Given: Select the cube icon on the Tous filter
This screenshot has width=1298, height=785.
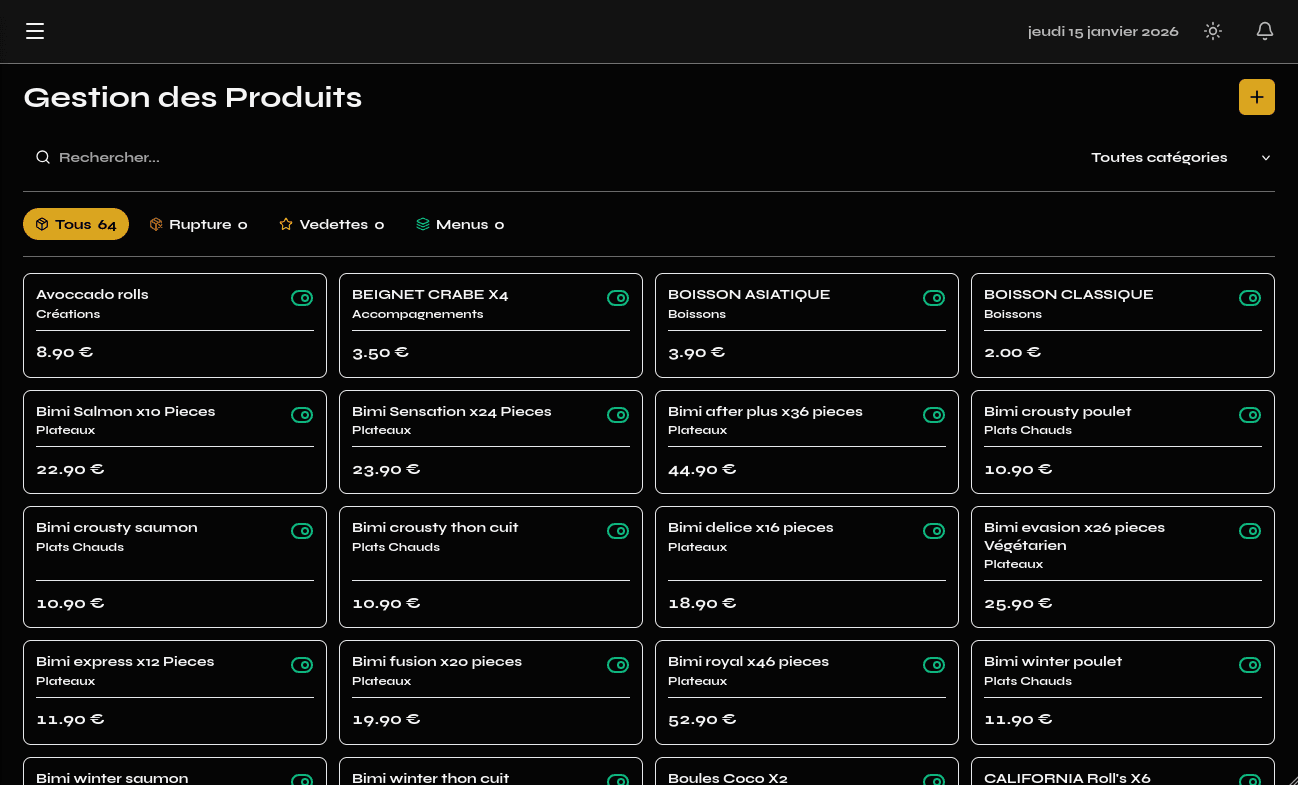Looking at the screenshot, I should [41, 224].
